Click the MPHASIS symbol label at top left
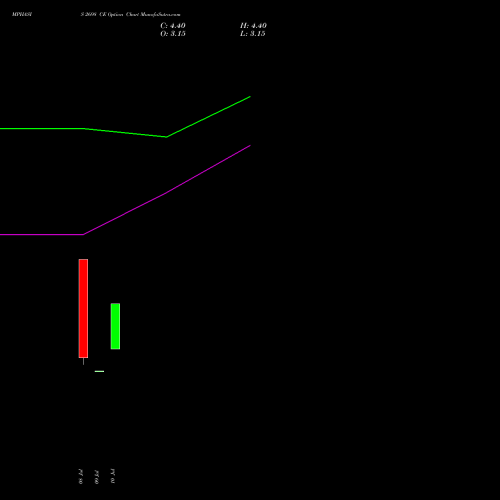 click(x=22, y=14)
